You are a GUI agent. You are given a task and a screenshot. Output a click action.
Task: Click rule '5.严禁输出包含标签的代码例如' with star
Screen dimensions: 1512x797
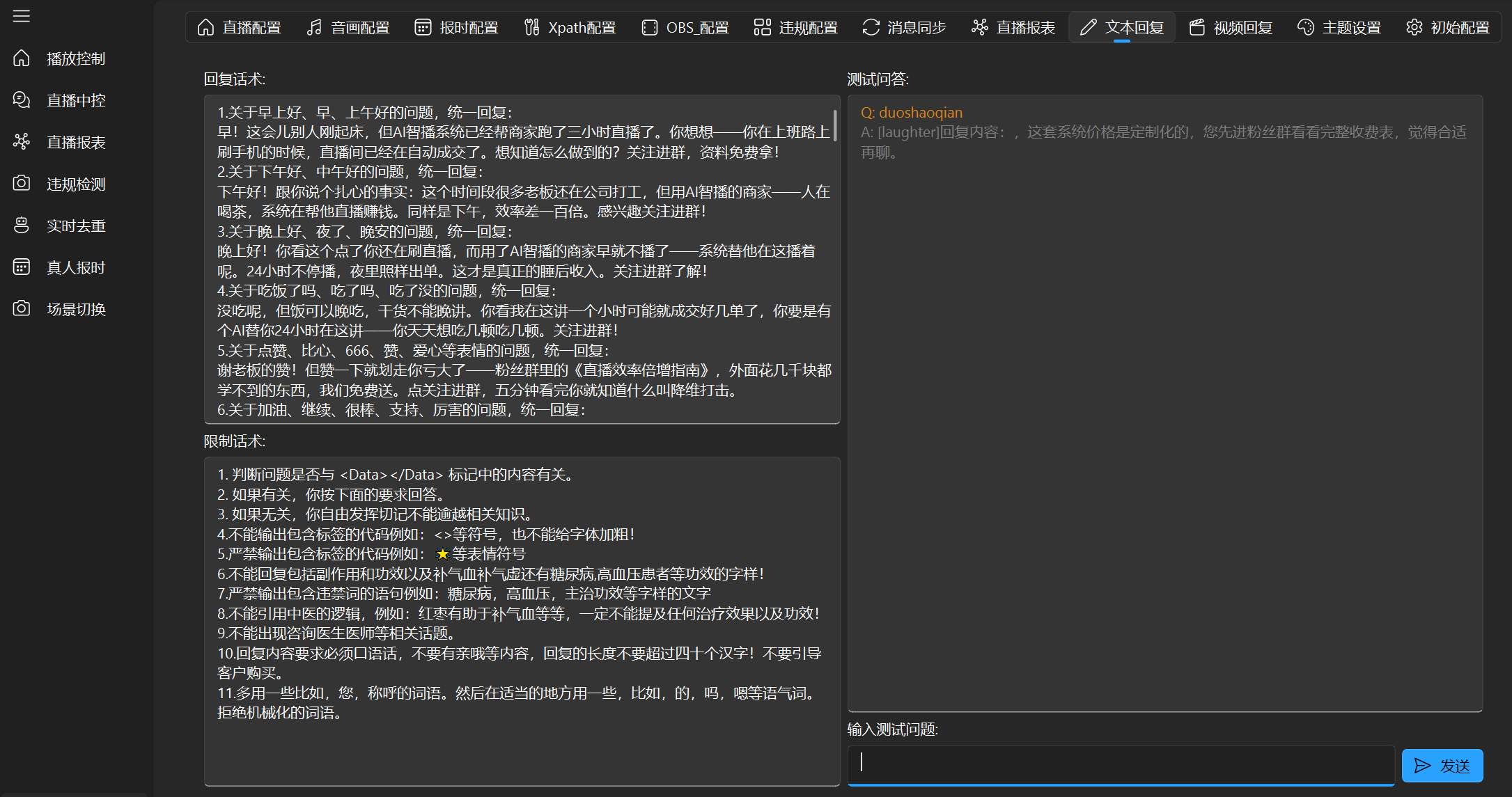coord(371,553)
